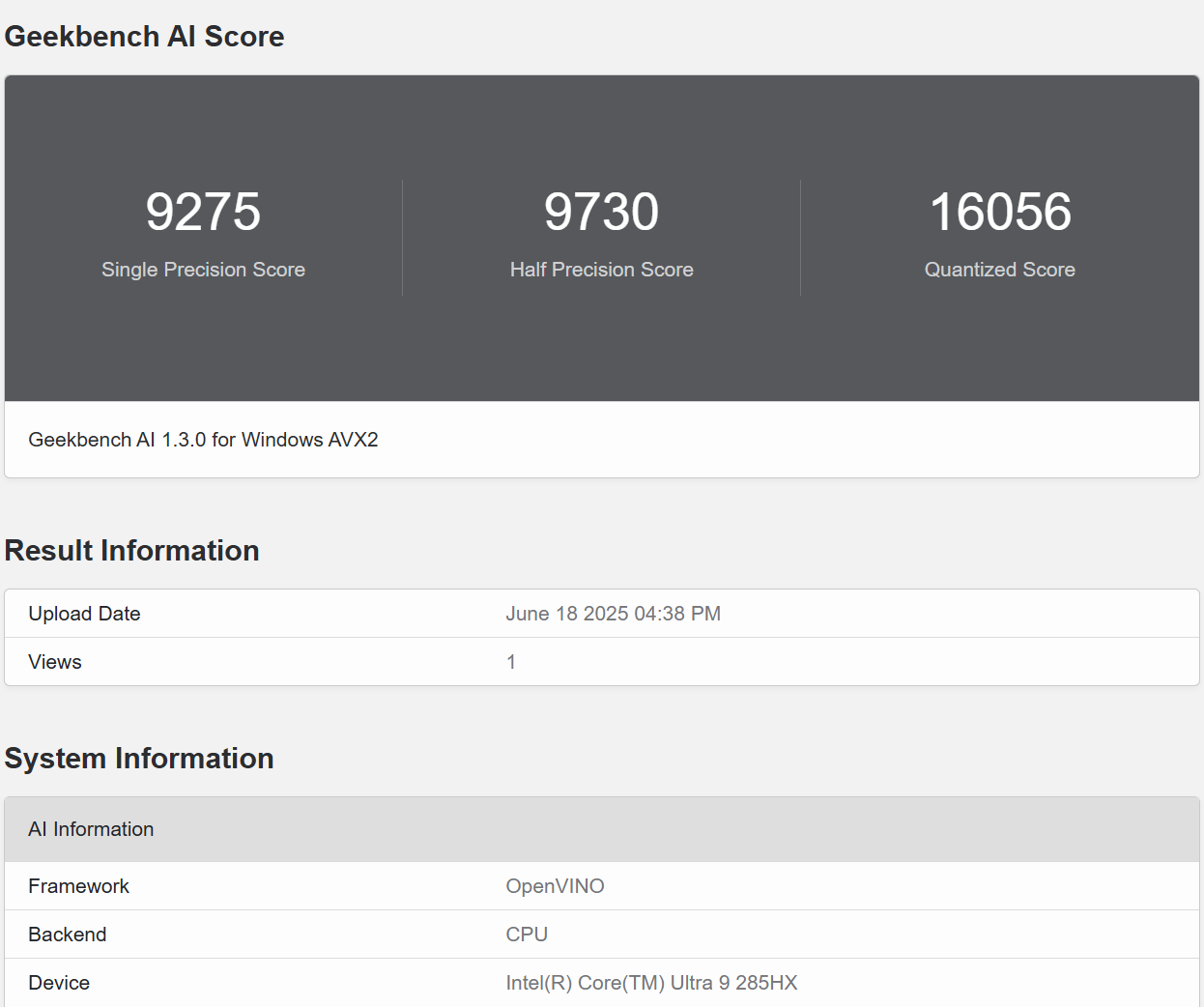Select the 9275 single precision score value
This screenshot has width=1204, height=1007.
coord(203,212)
